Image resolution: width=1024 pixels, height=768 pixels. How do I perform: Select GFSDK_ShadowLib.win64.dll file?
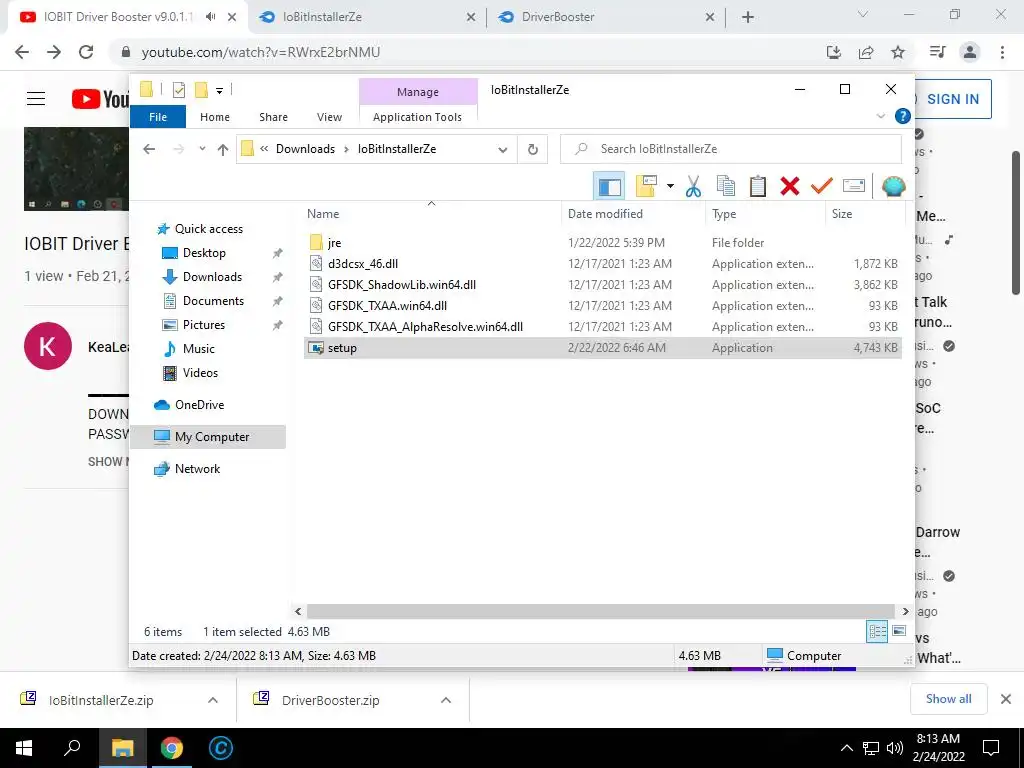(x=603, y=285)
